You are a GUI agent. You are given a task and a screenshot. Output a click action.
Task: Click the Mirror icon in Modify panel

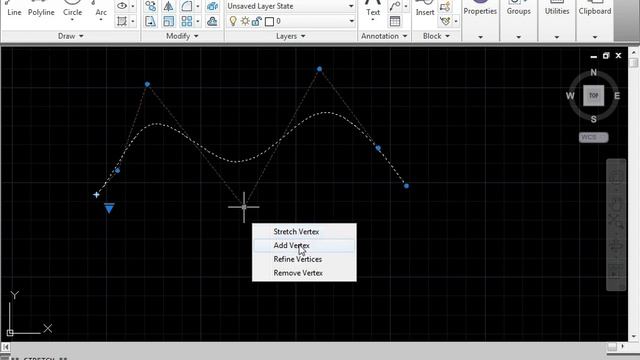pos(168,6)
